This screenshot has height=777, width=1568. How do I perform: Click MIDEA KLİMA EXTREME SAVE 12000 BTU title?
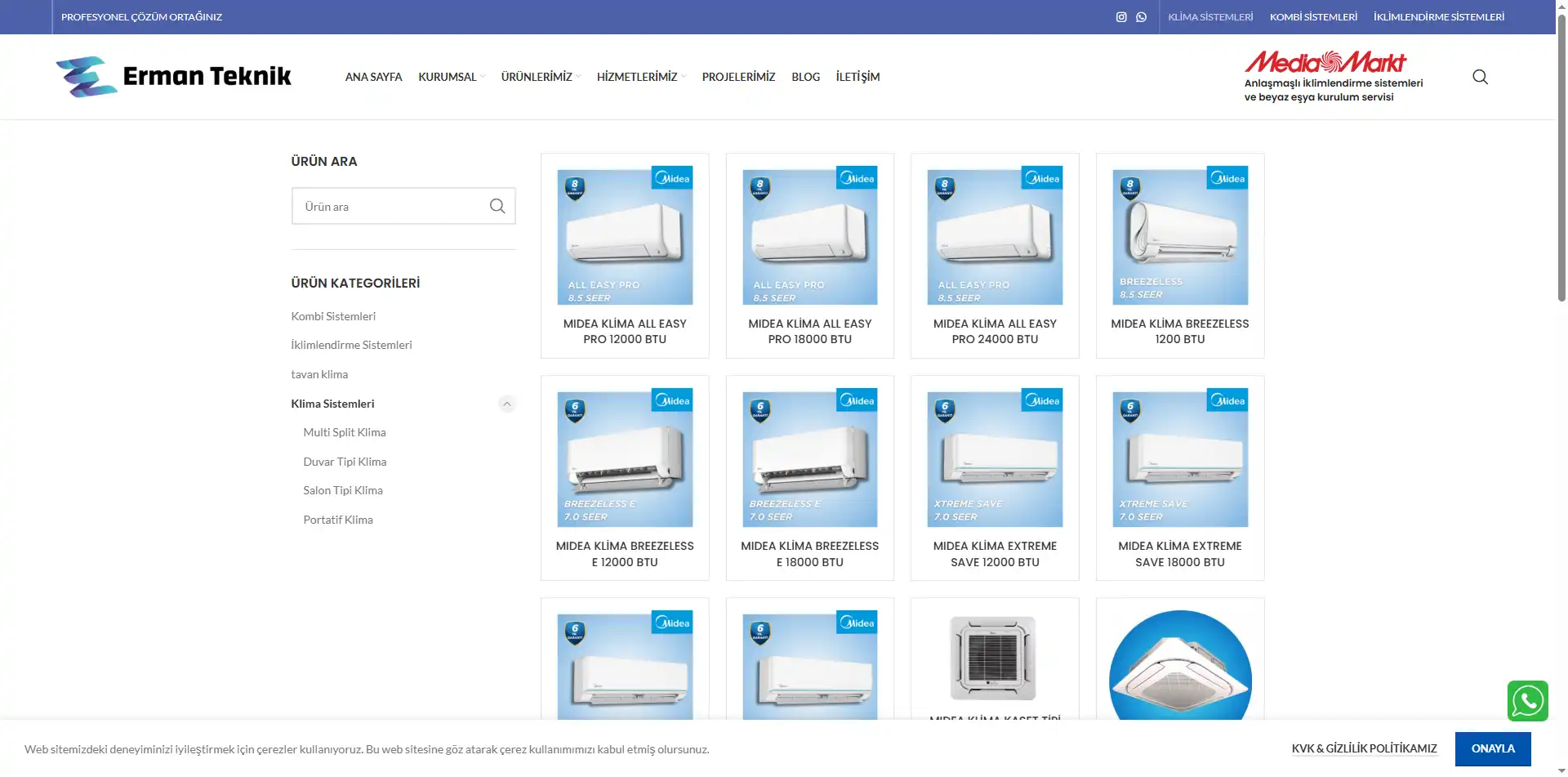pos(995,554)
